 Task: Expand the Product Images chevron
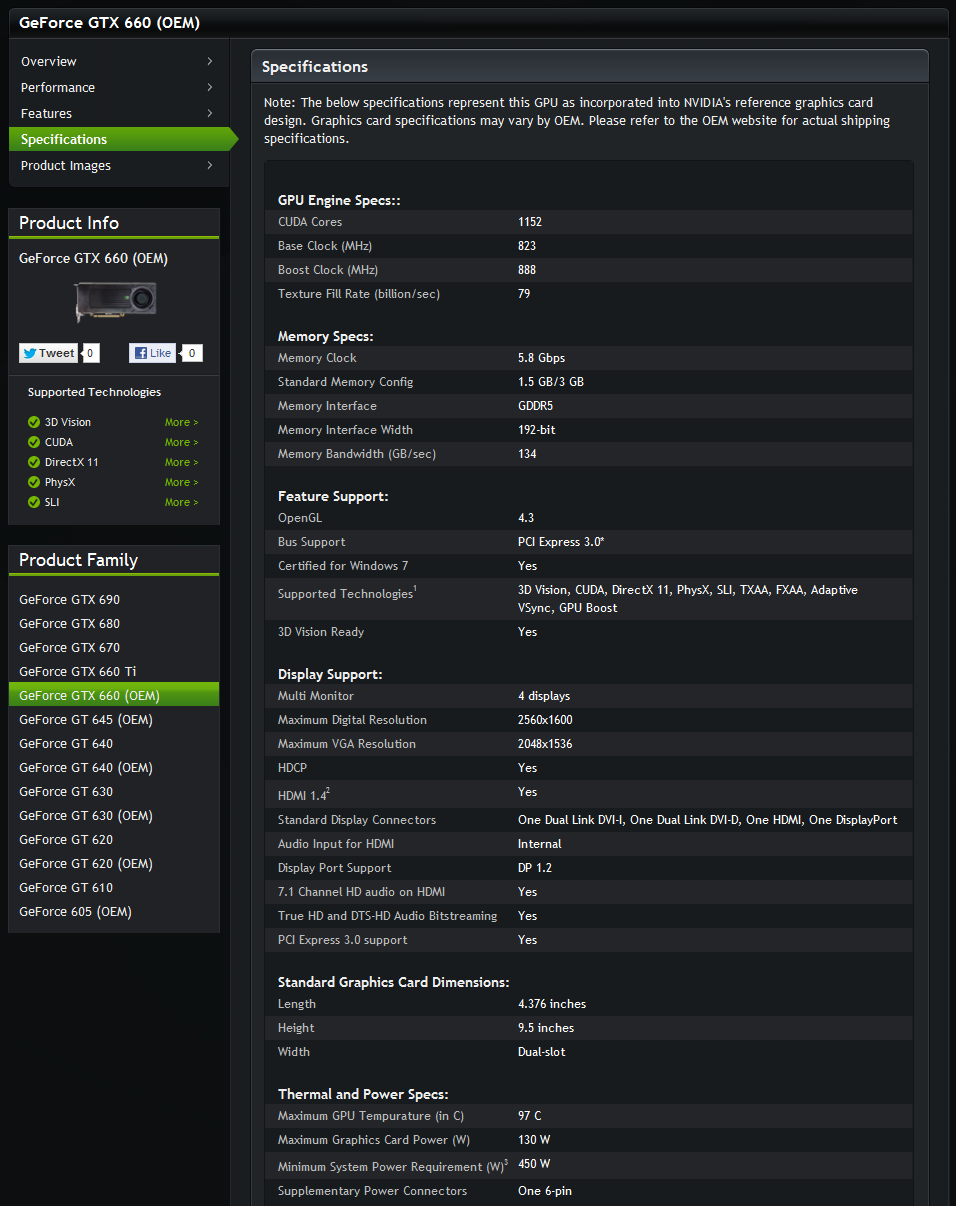tap(210, 166)
